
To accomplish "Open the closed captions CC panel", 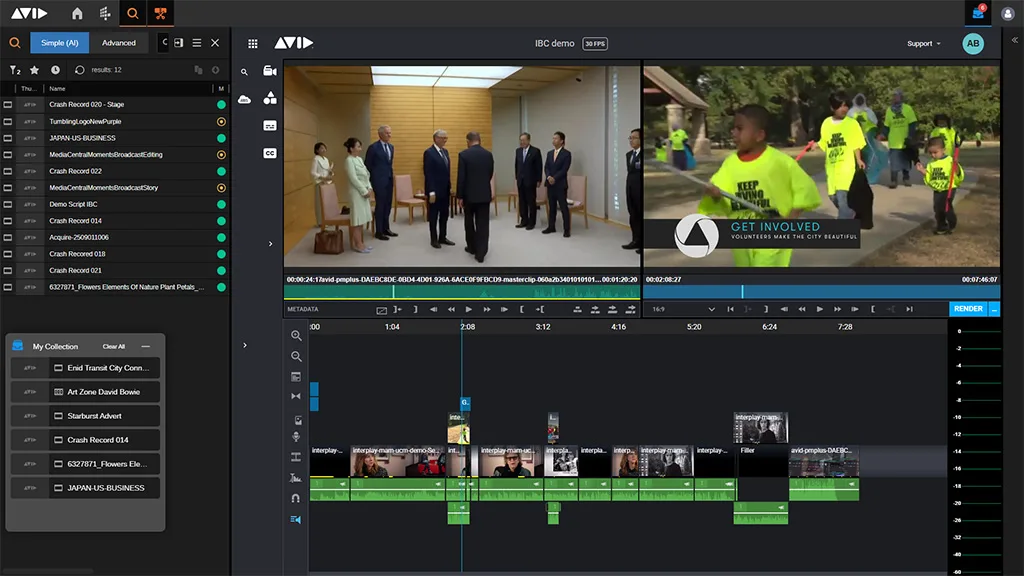I will 269,153.
